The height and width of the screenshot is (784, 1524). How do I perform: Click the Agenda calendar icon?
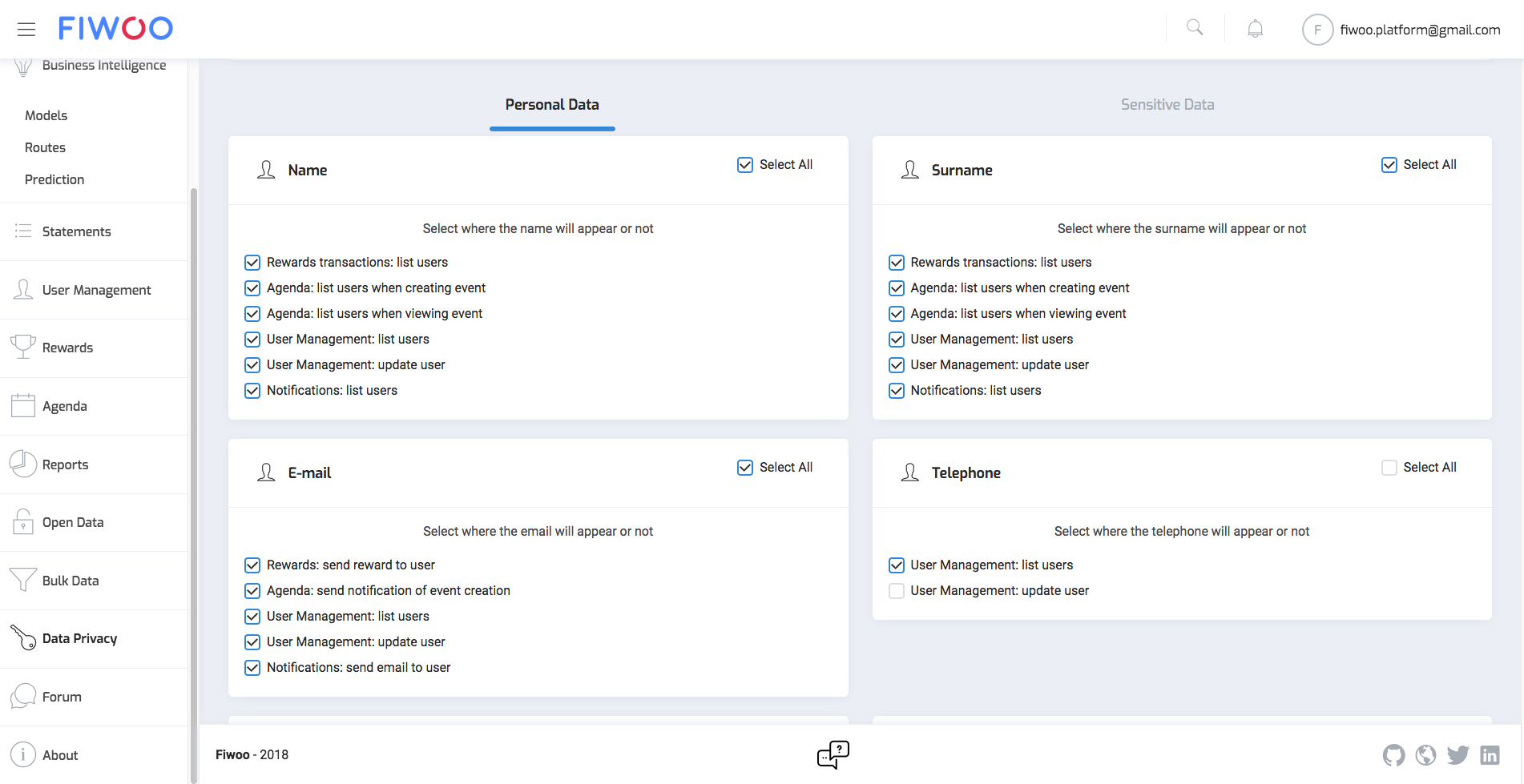coord(23,405)
